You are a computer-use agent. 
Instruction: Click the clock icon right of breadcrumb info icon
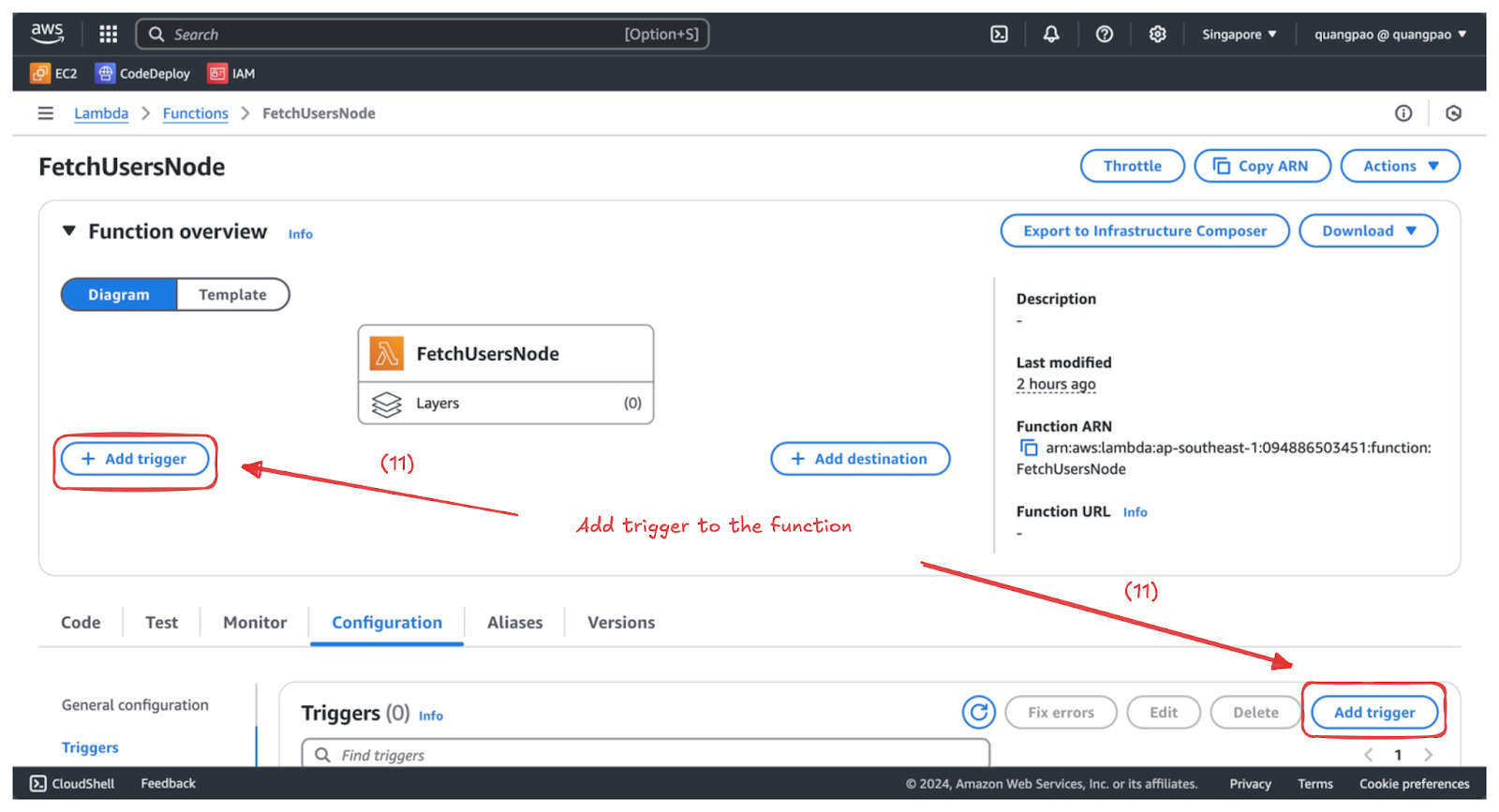click(1453, 113)
